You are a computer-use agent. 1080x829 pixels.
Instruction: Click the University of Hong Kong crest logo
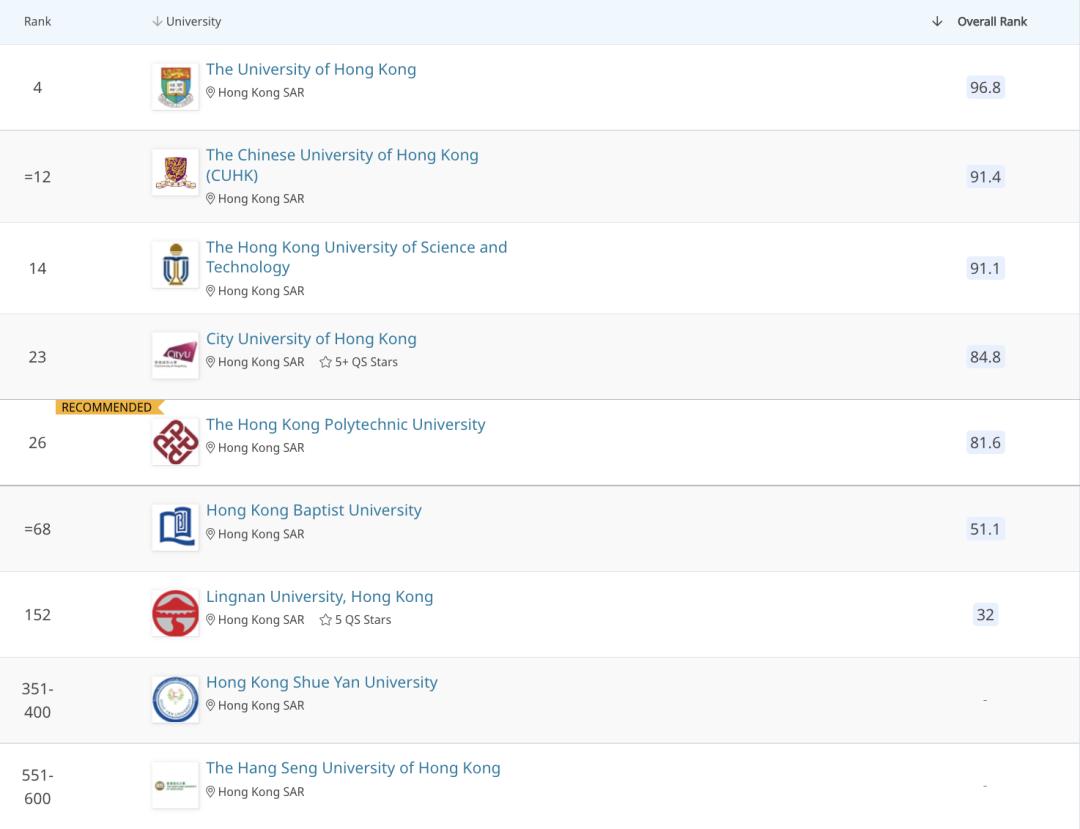(x=175, y=87)
